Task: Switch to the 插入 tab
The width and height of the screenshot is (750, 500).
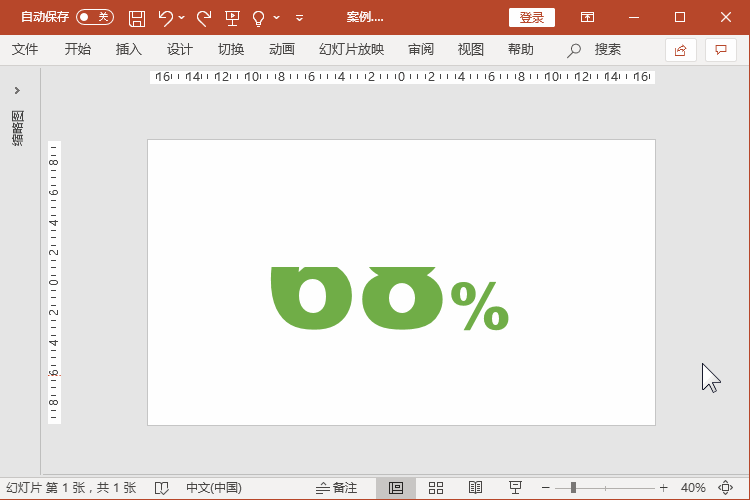Action: (129, 49)
